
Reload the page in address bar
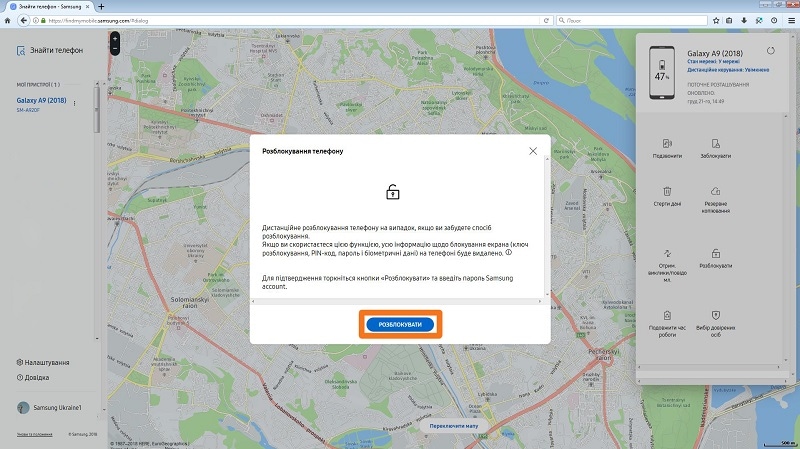(546, 20)
